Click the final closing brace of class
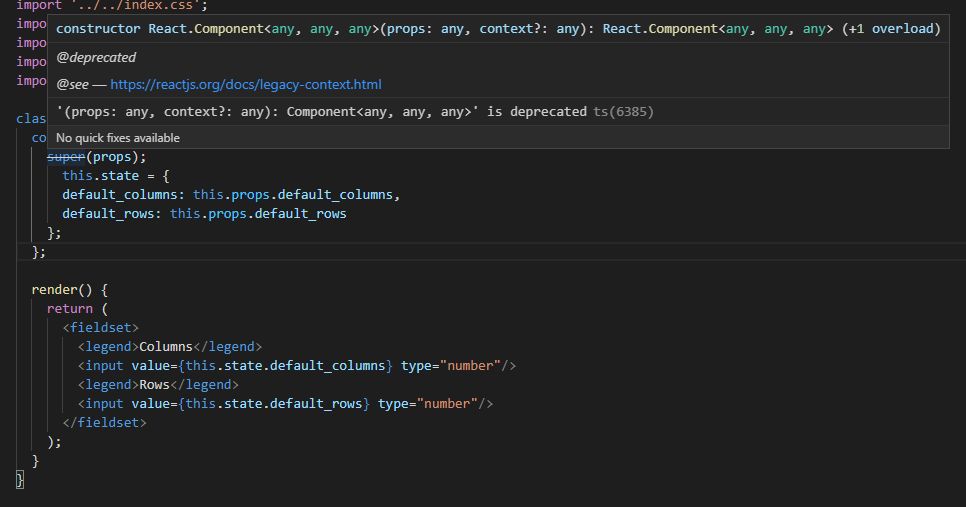 pos(20,479)
